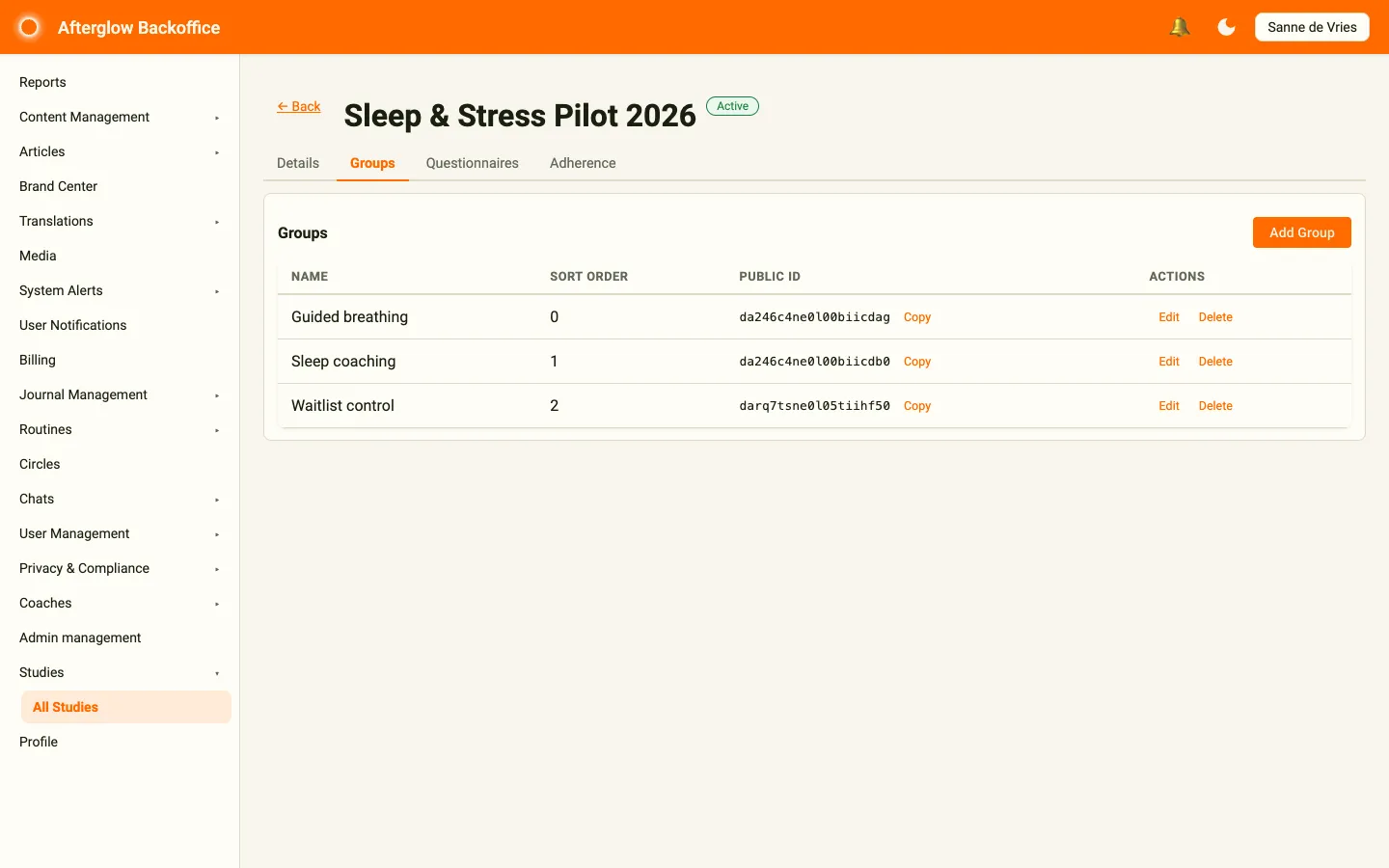This screenshot has height=868, width=1389.
Task: Expand the Articles sidebar arrow
Action: [217, 152]
